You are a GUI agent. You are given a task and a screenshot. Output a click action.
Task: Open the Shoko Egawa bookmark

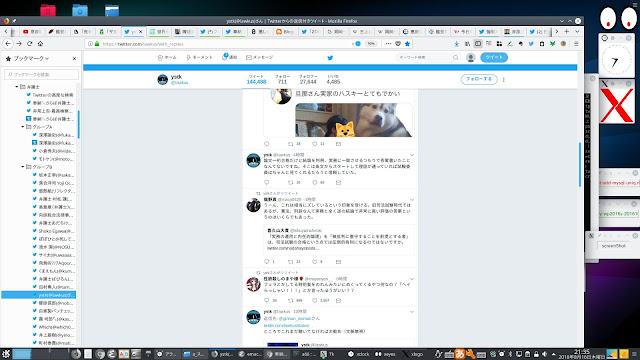click(53, 231)
